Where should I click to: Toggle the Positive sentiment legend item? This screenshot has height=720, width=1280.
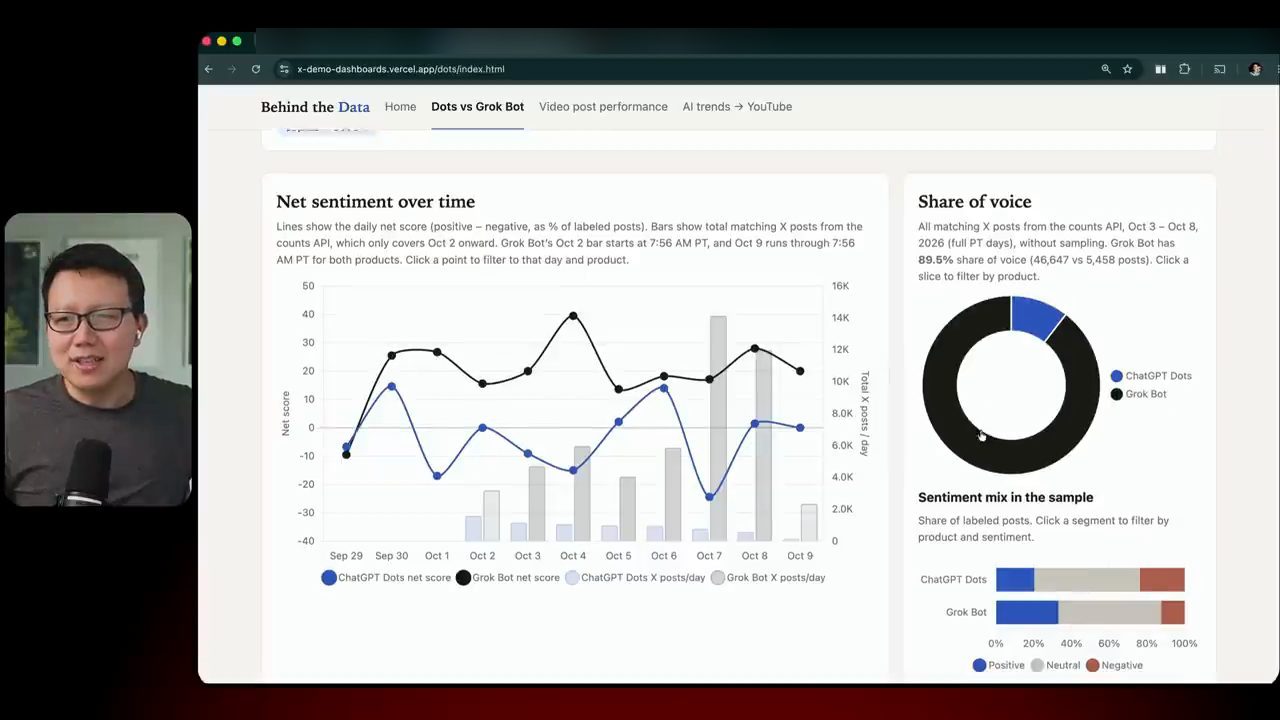click(x=999, y=665)
